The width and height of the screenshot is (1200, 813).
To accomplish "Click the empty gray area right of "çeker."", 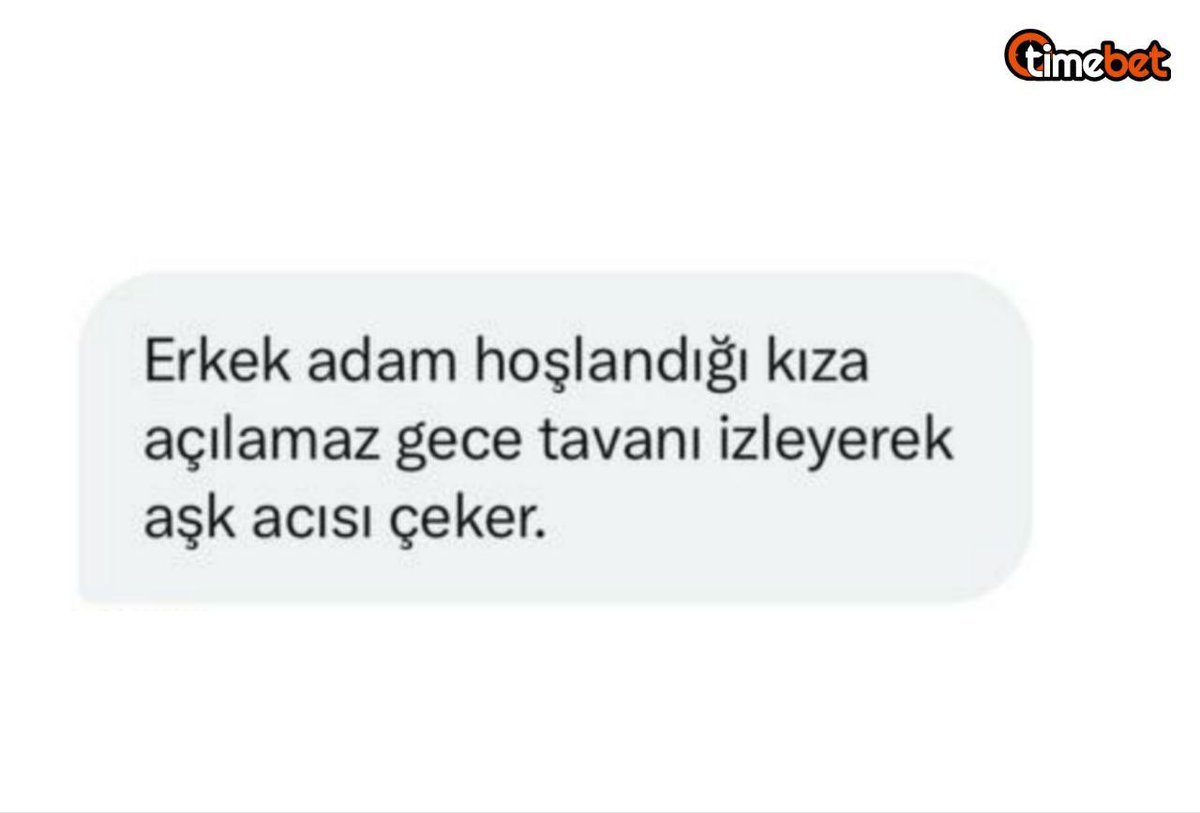I will click(780, 525).
